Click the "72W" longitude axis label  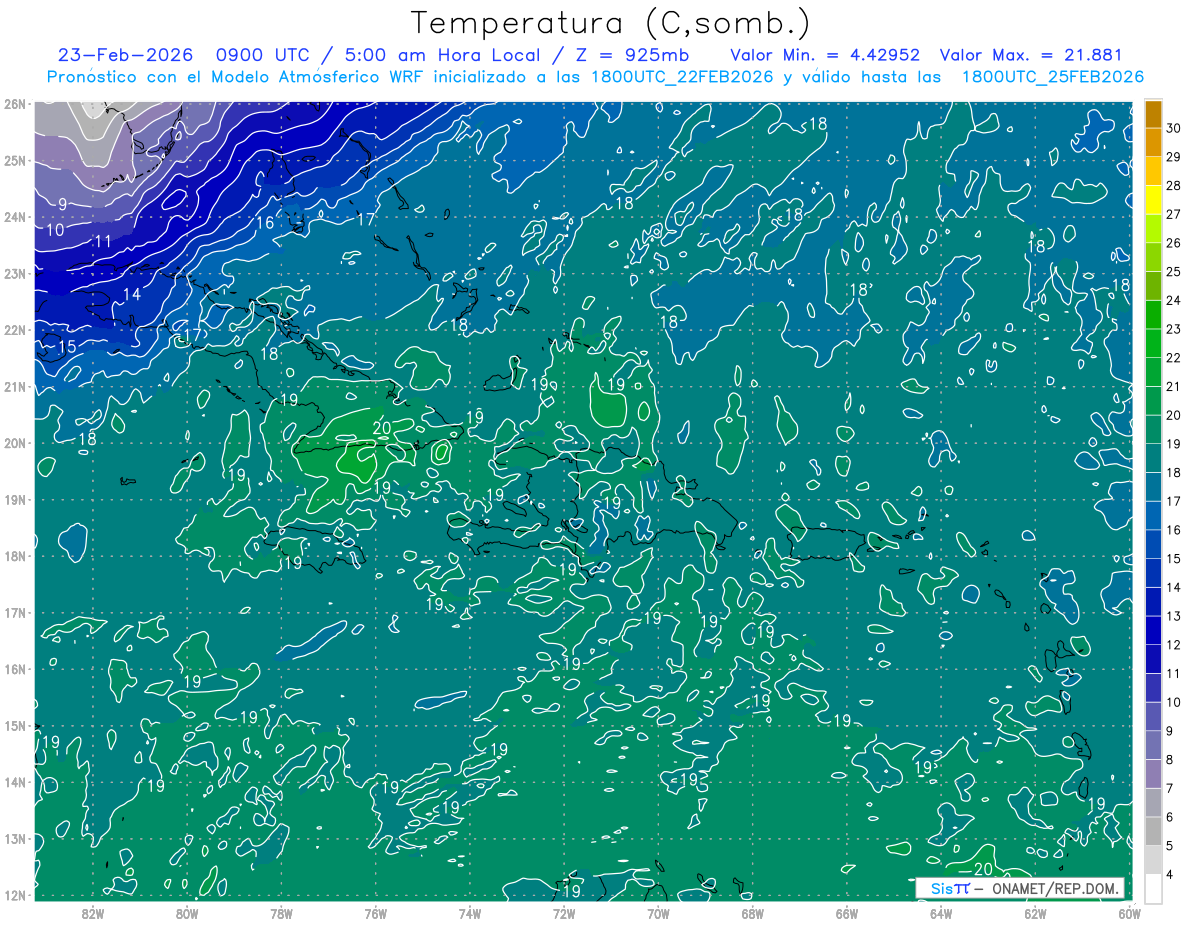[x=564, y=913]
